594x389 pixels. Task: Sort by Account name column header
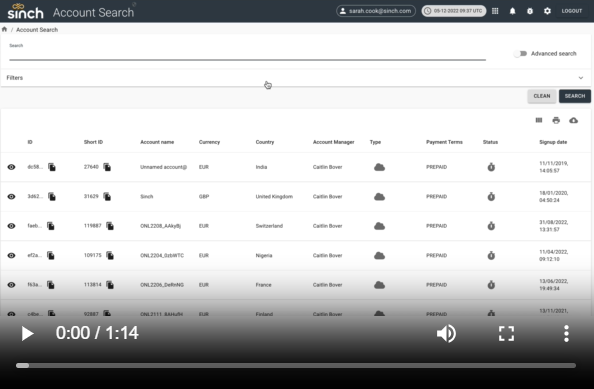tap(157, 142)
